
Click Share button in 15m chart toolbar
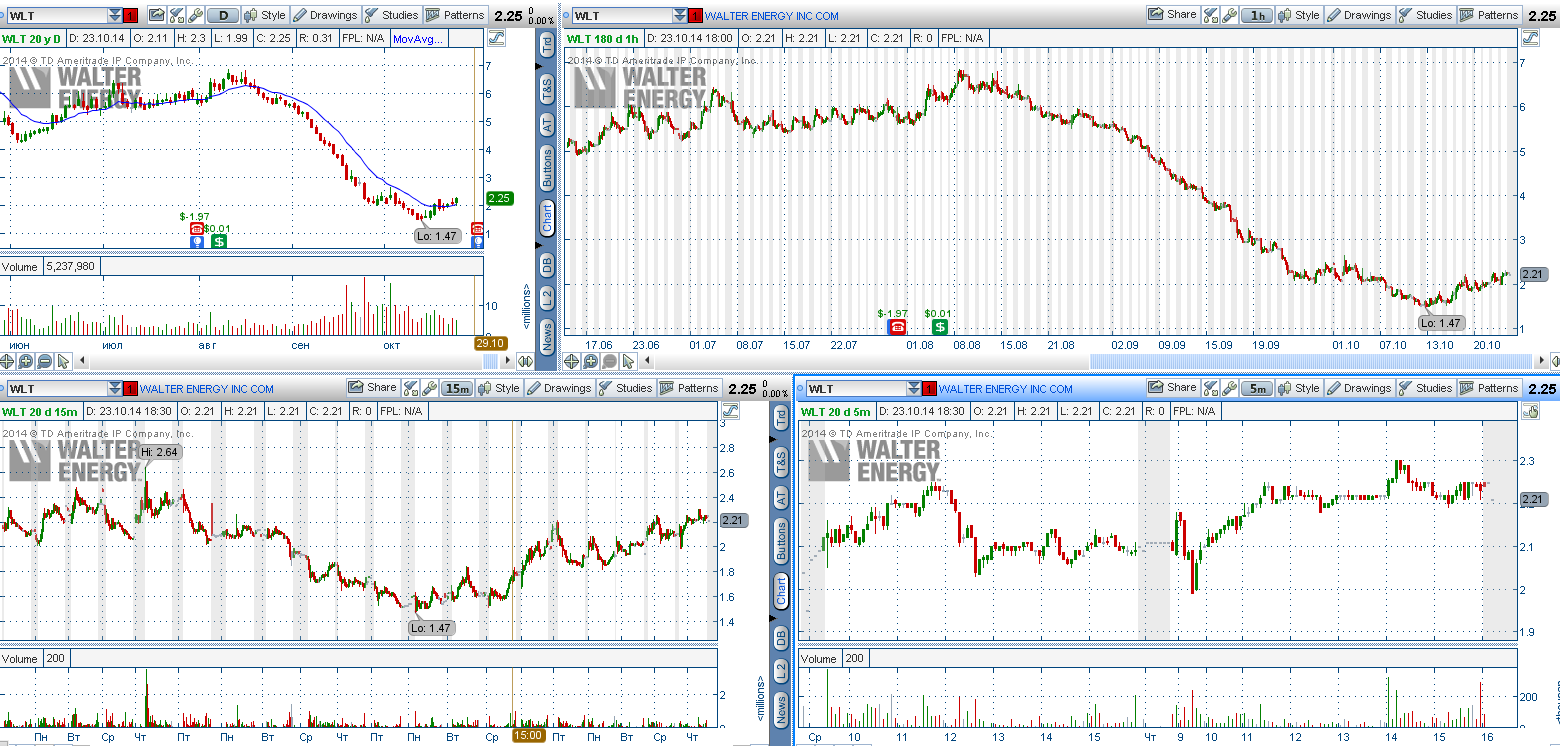[x=372, y=388]
